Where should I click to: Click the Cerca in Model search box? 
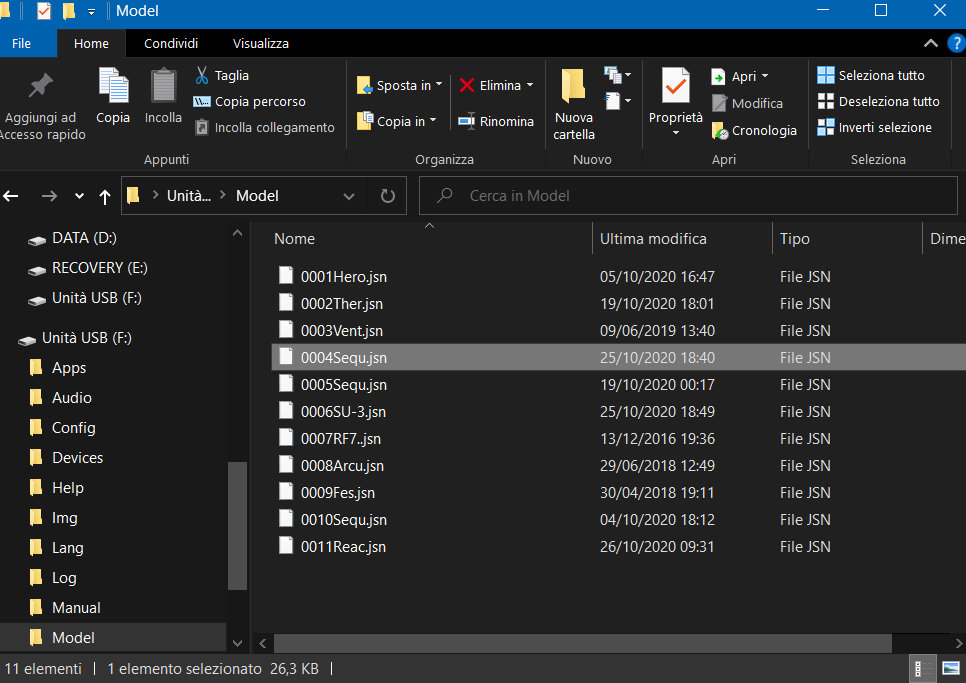coord(688,196)
